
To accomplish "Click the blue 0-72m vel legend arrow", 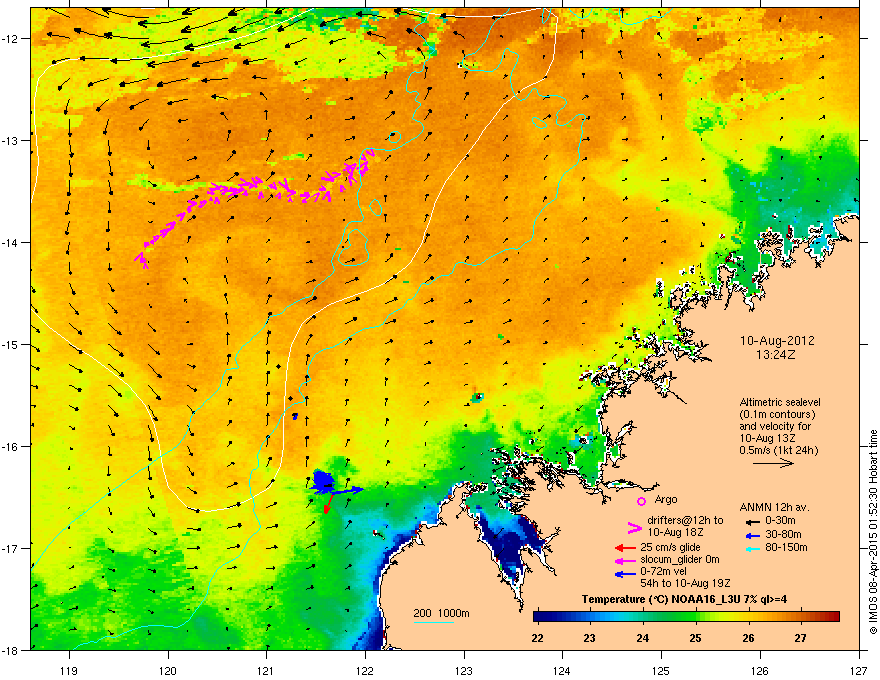I will tap(625, 574).
